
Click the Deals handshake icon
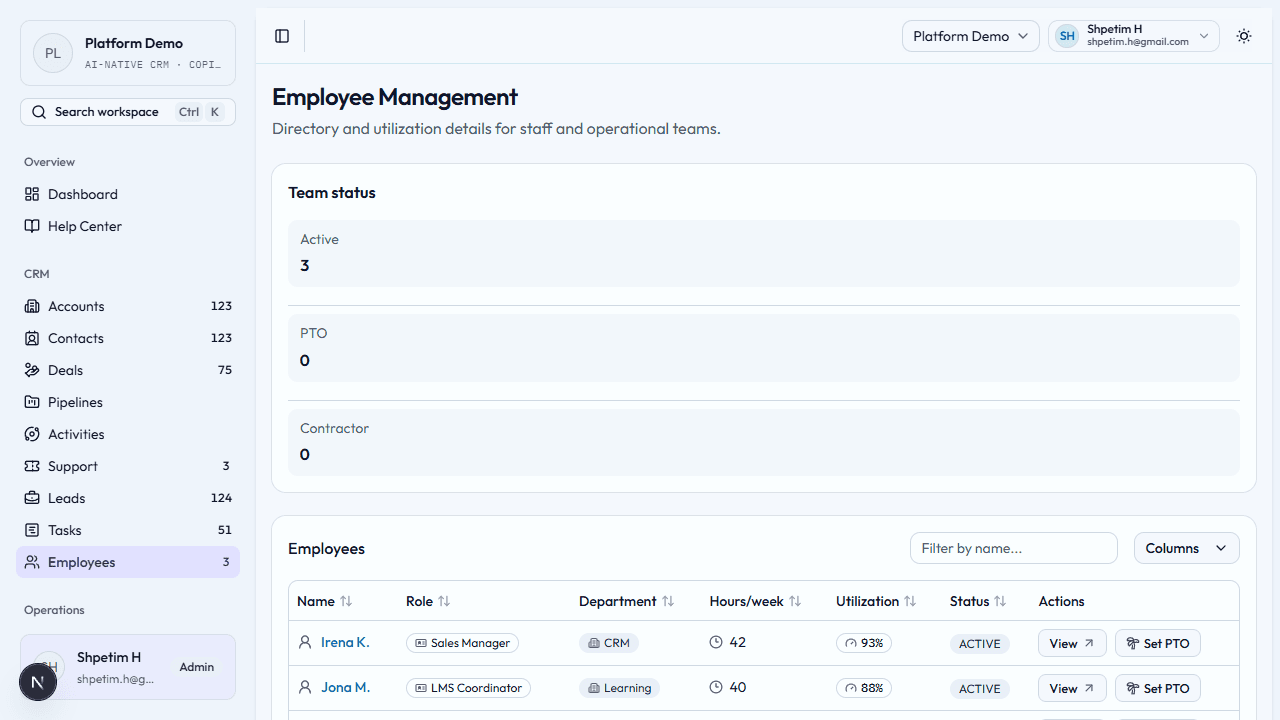pyautogui.click(x=33, y=370)
